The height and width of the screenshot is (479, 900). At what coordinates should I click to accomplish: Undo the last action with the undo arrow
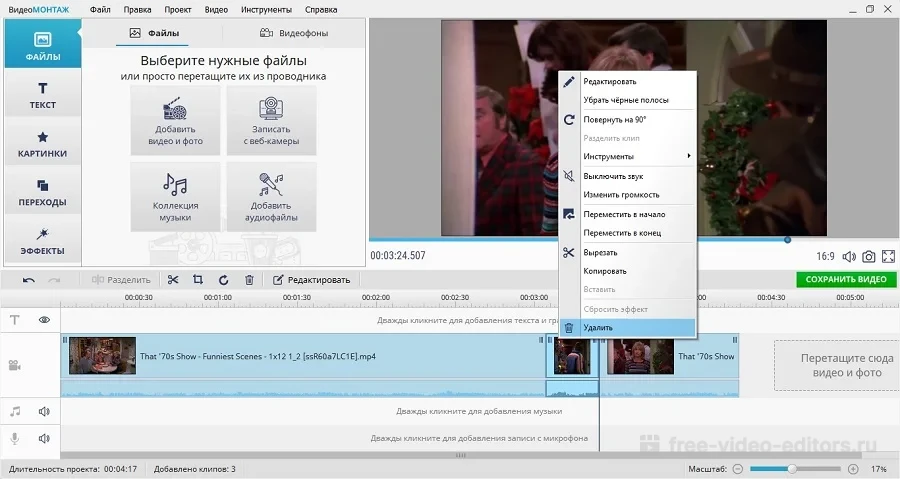pos(28,280)
